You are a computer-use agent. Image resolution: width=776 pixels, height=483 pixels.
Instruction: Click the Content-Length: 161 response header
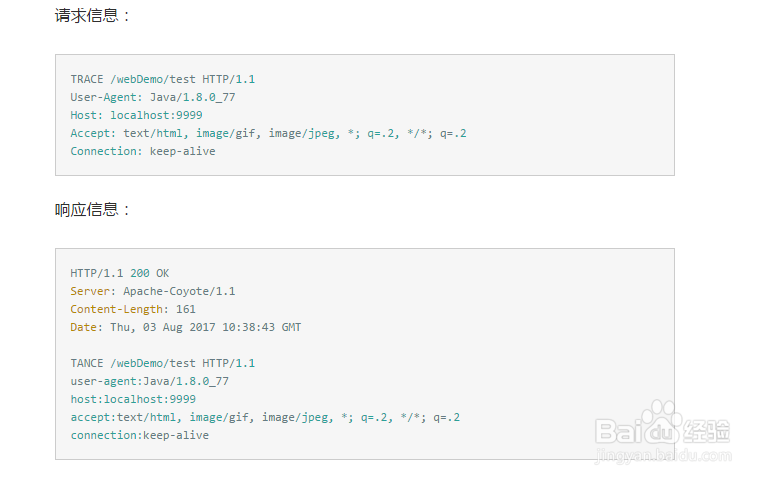133,309
